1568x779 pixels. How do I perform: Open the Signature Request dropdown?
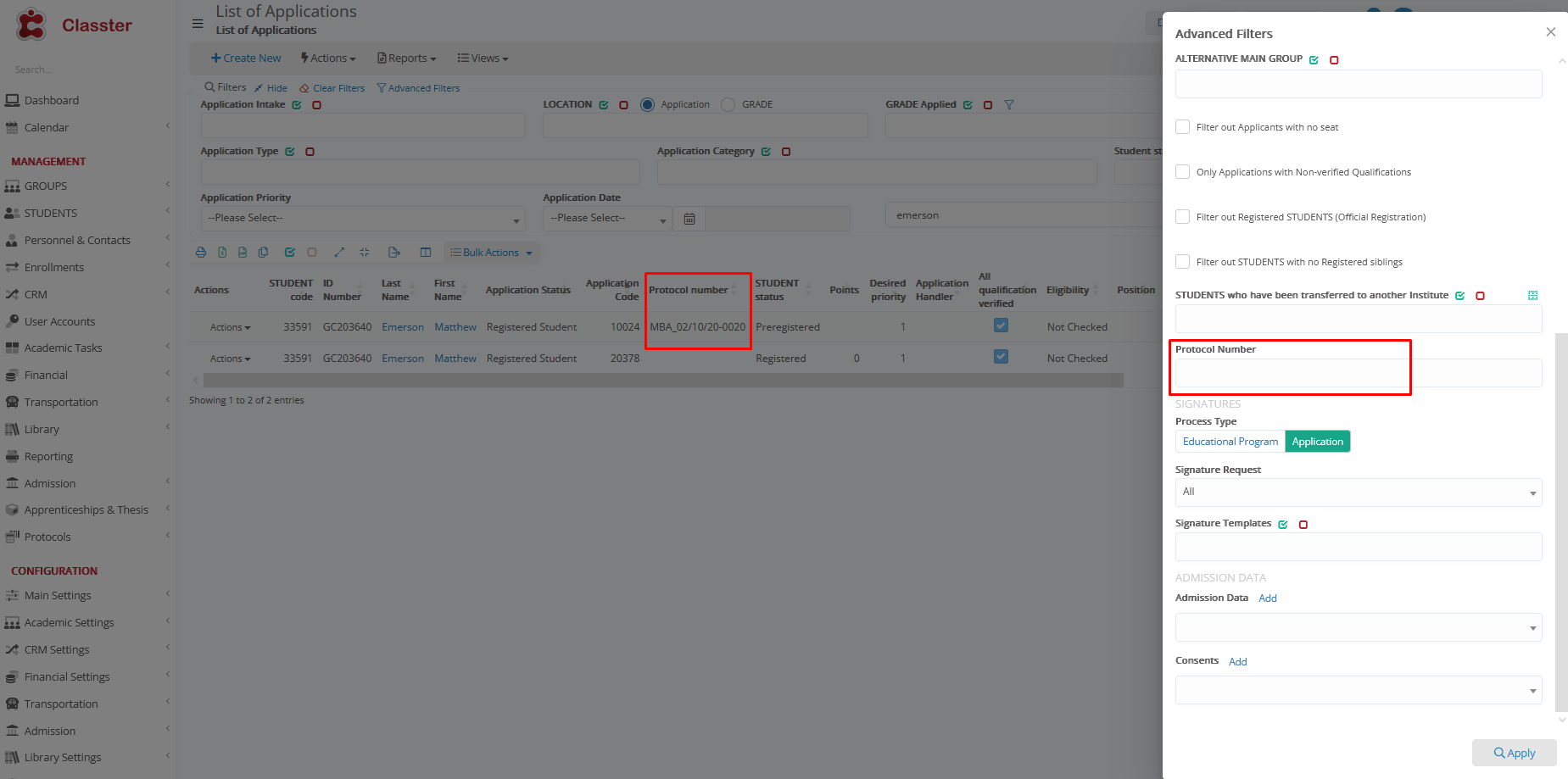(1358, 492)
